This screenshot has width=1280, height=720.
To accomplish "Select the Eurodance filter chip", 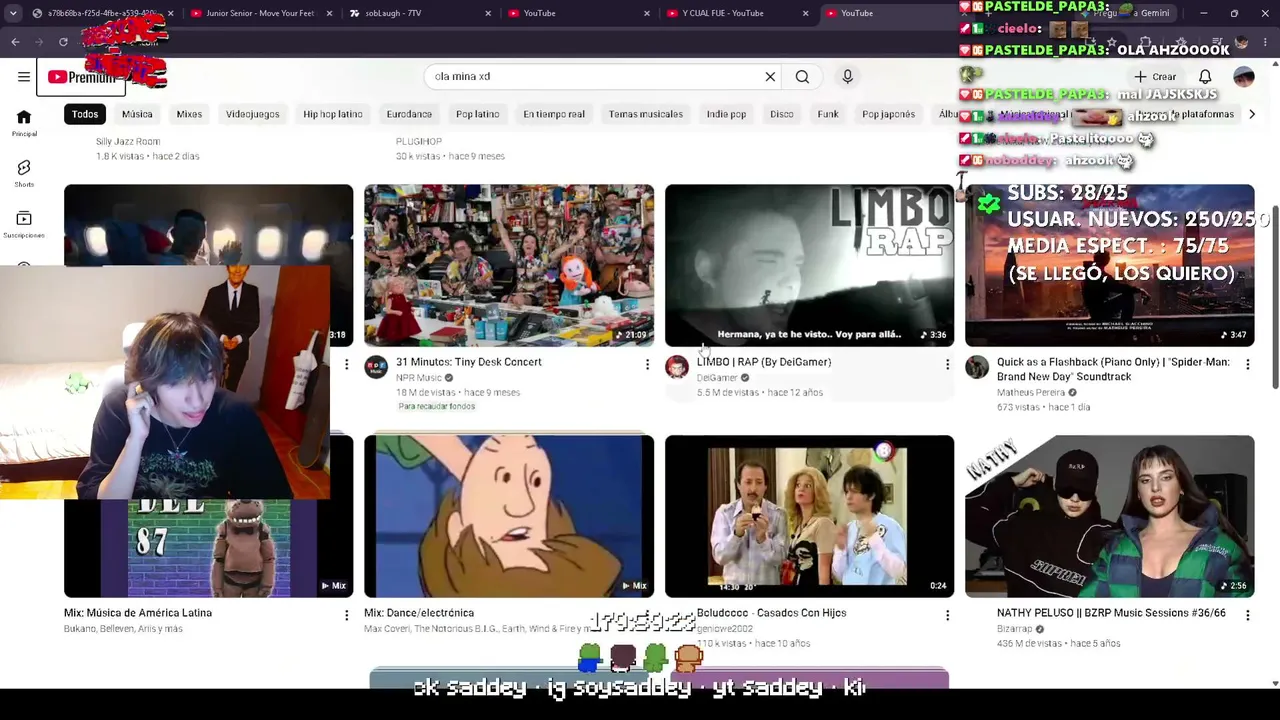I will click(409, 114).
